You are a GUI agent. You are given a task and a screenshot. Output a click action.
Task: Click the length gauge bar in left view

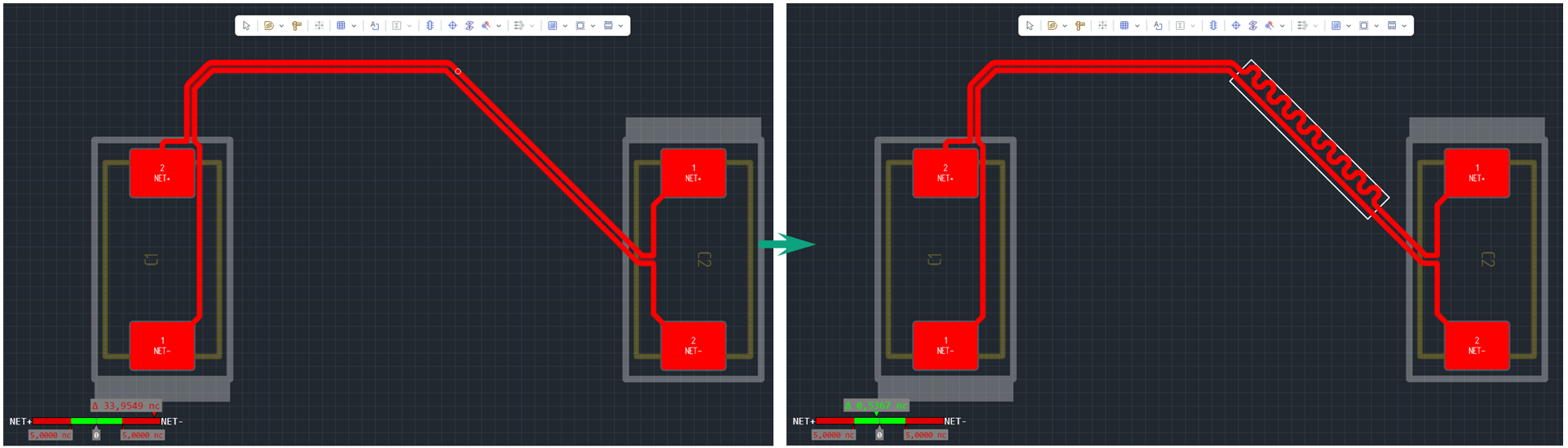pyautogui.click(x=96, y=421)
